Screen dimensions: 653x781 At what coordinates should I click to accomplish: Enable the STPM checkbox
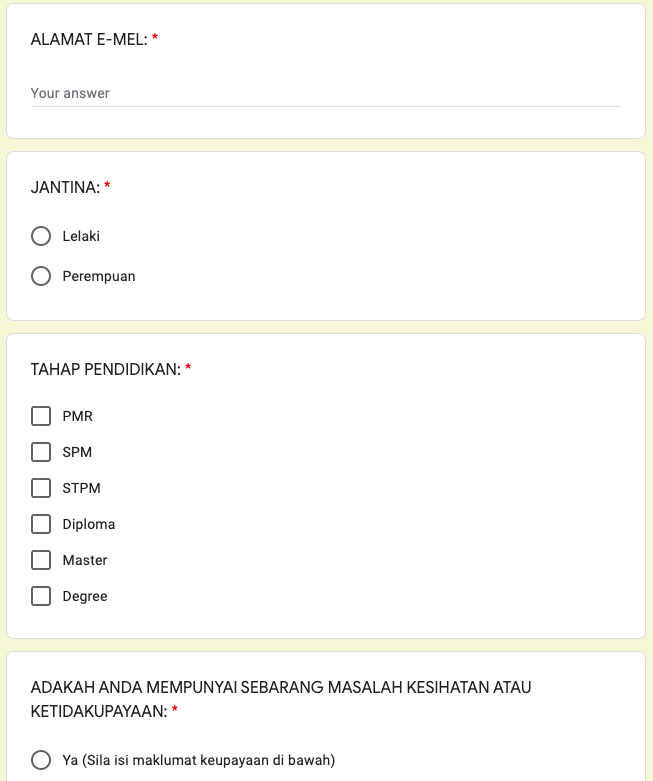pos(41,488)
